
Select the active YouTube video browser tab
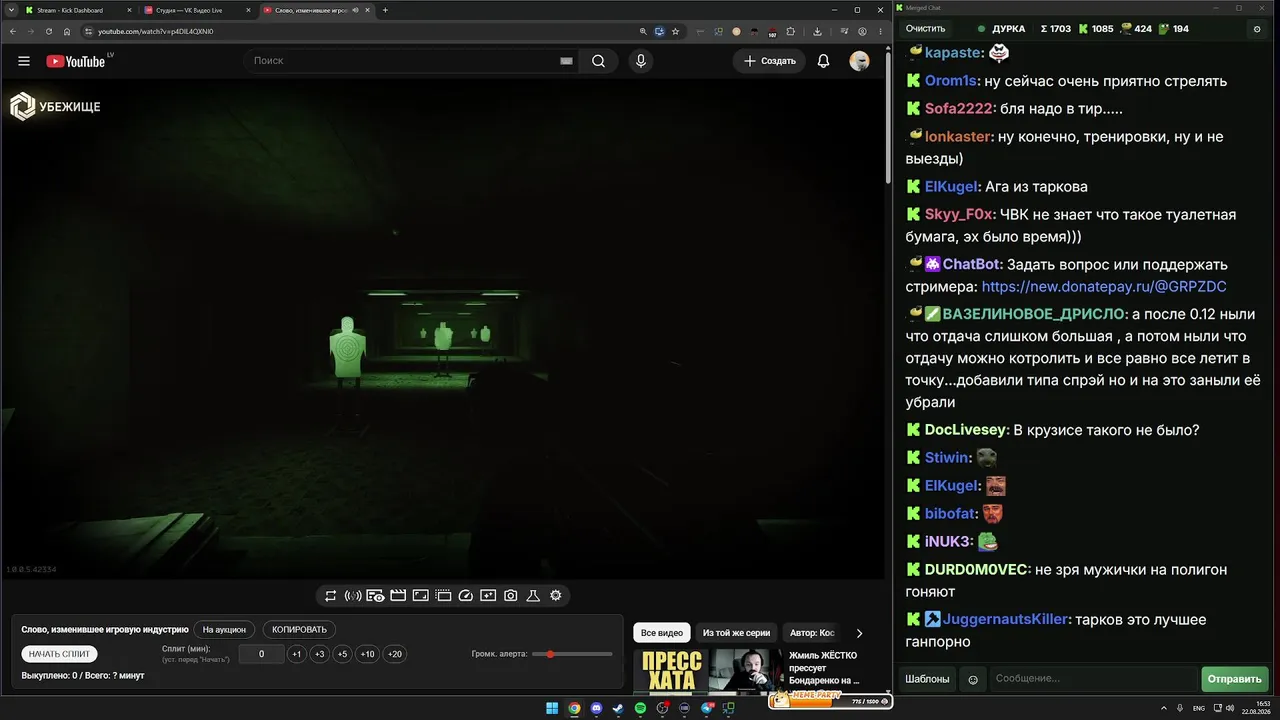pyautogui.click(x=316, y=10)
